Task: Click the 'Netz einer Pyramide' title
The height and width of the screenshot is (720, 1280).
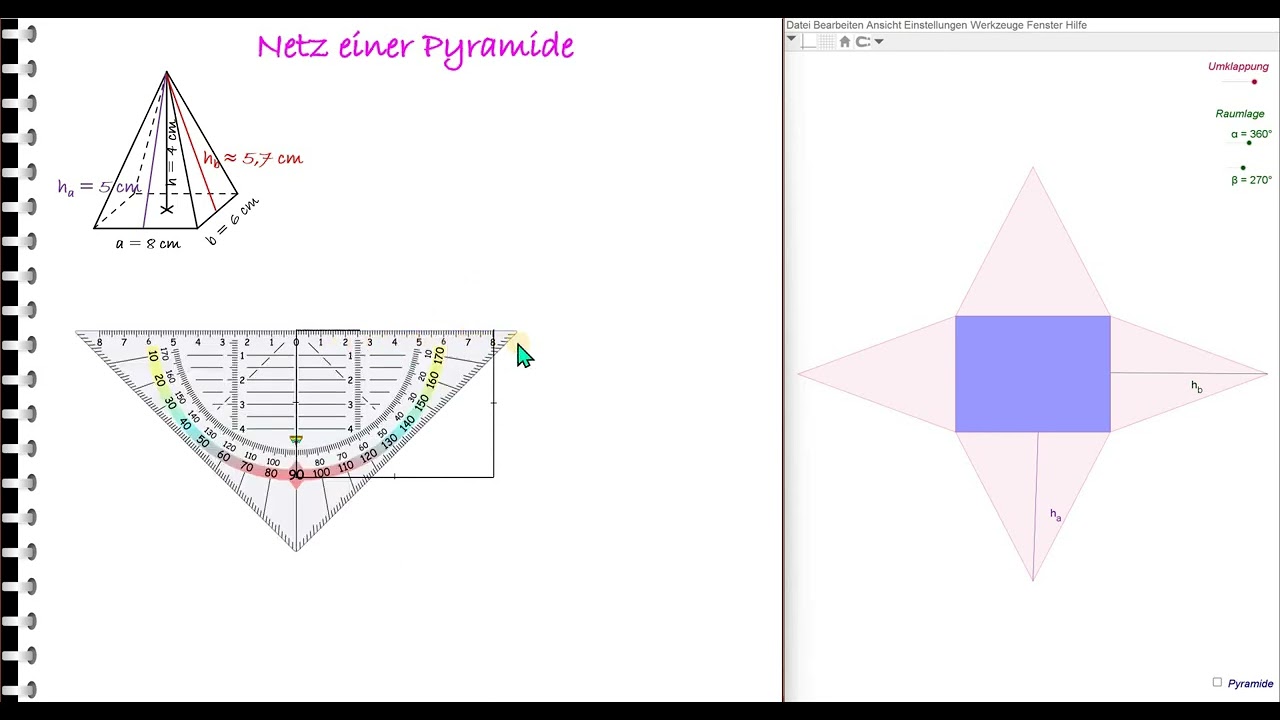Action: [415, 47]
